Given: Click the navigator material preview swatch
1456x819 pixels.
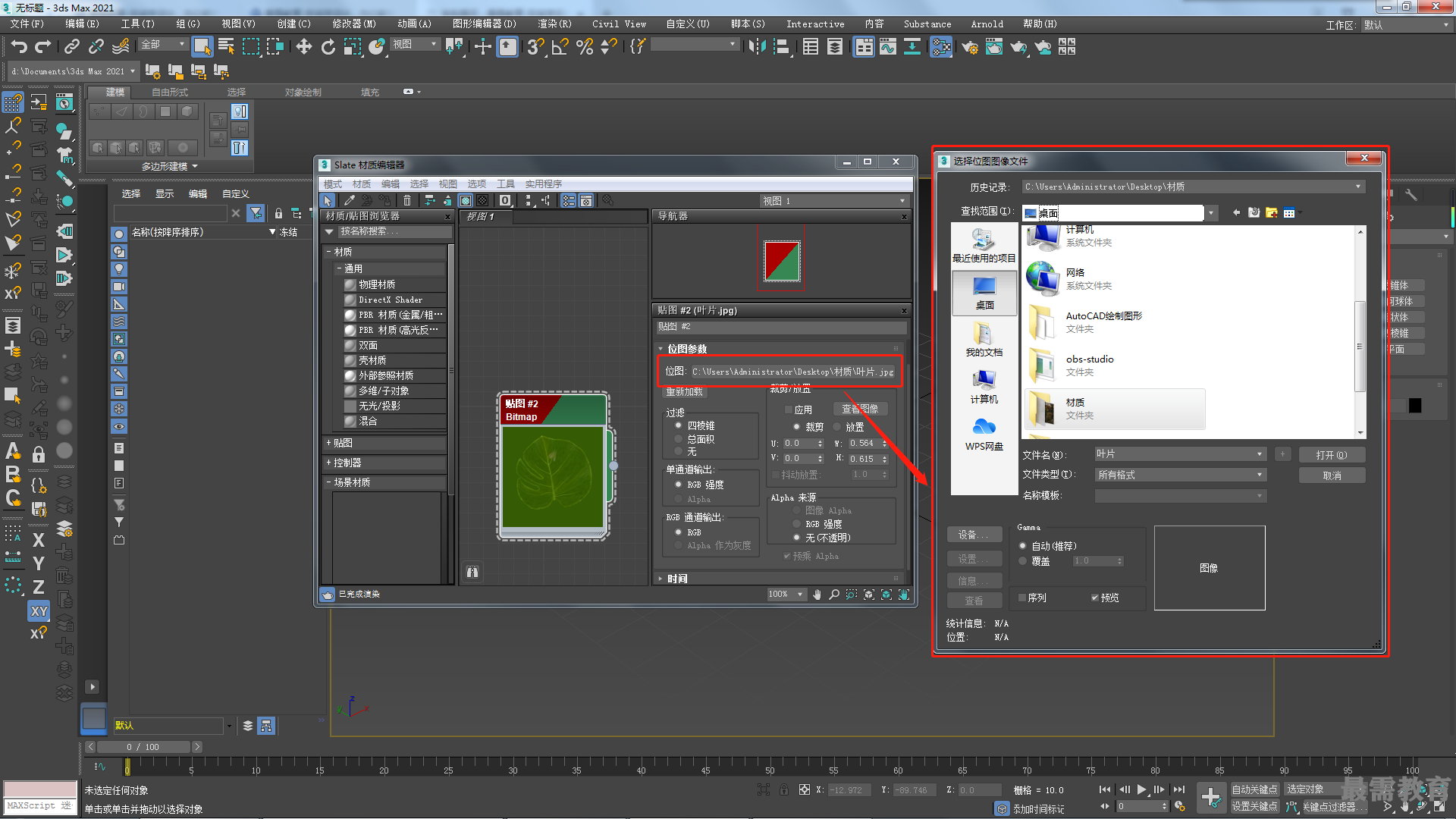Looking at the screenshot, I should pyautogui.click(x=782, y=261).
